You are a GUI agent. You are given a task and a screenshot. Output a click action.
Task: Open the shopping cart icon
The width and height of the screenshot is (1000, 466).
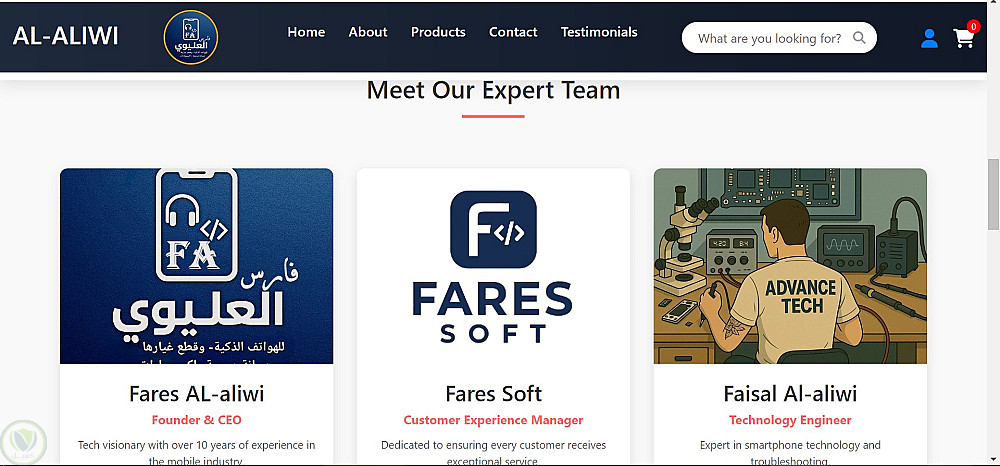963,39
